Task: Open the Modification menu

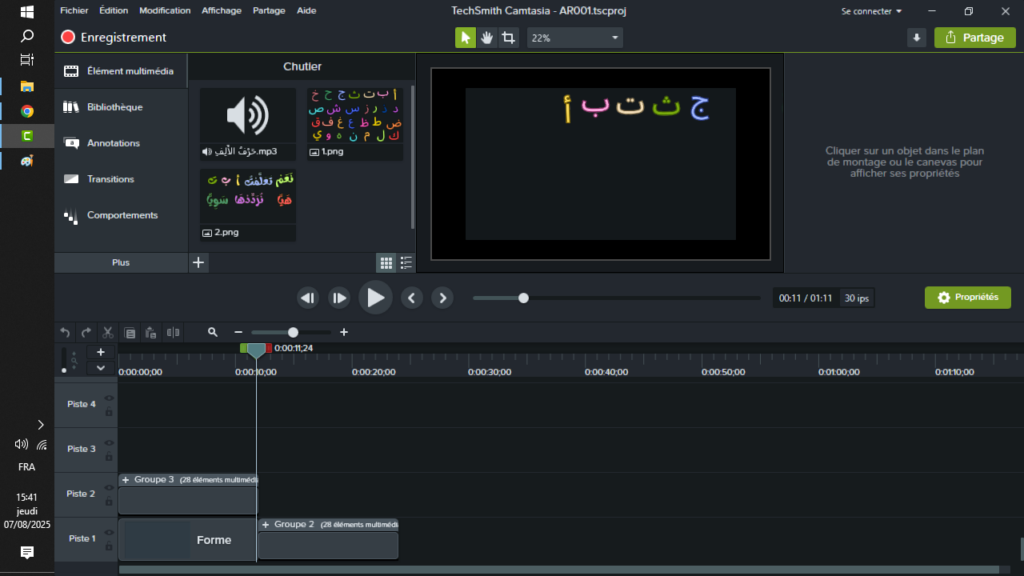Action: [165, 10]
